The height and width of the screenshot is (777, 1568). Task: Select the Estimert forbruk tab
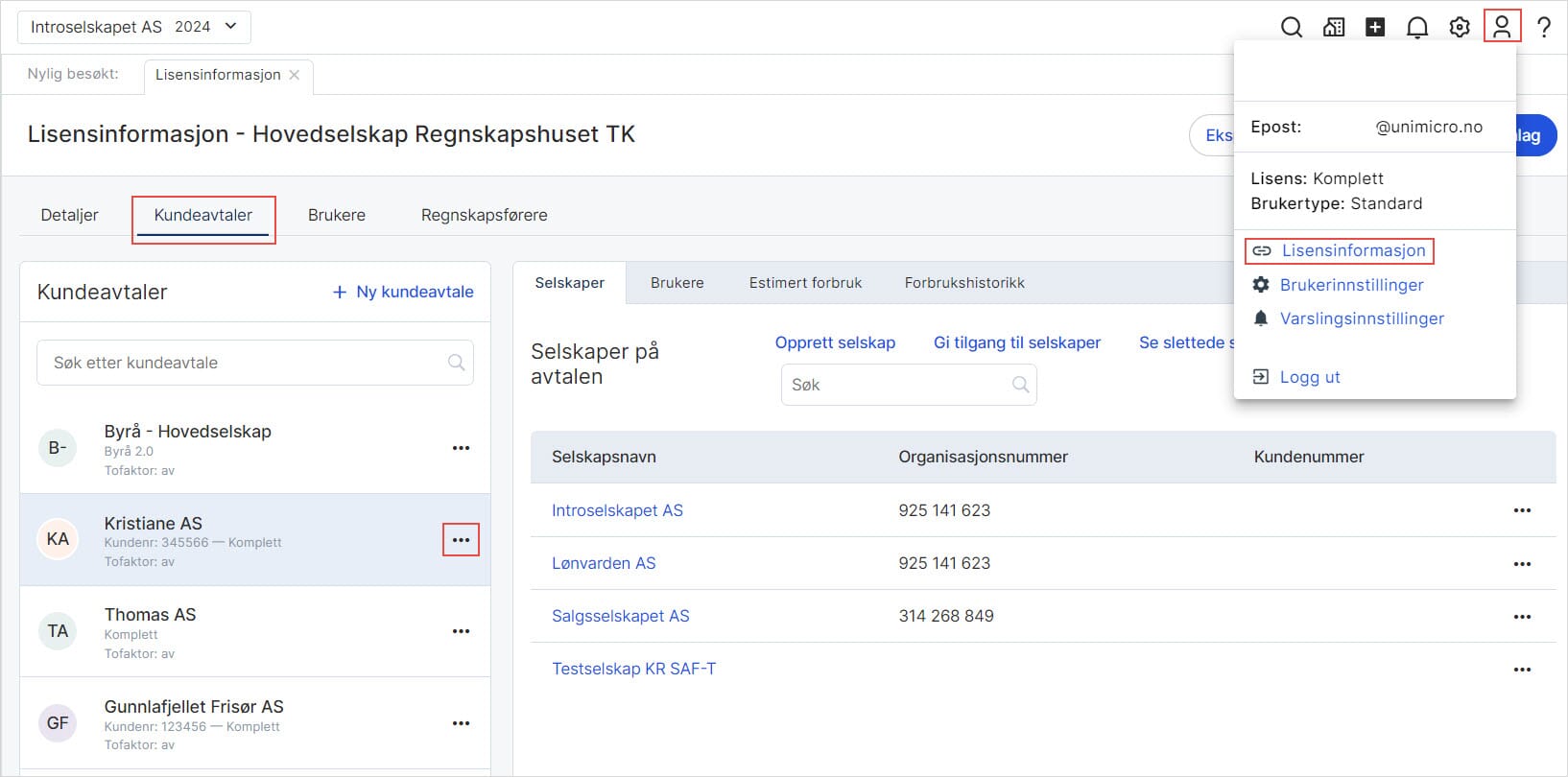tap(805, 283)
